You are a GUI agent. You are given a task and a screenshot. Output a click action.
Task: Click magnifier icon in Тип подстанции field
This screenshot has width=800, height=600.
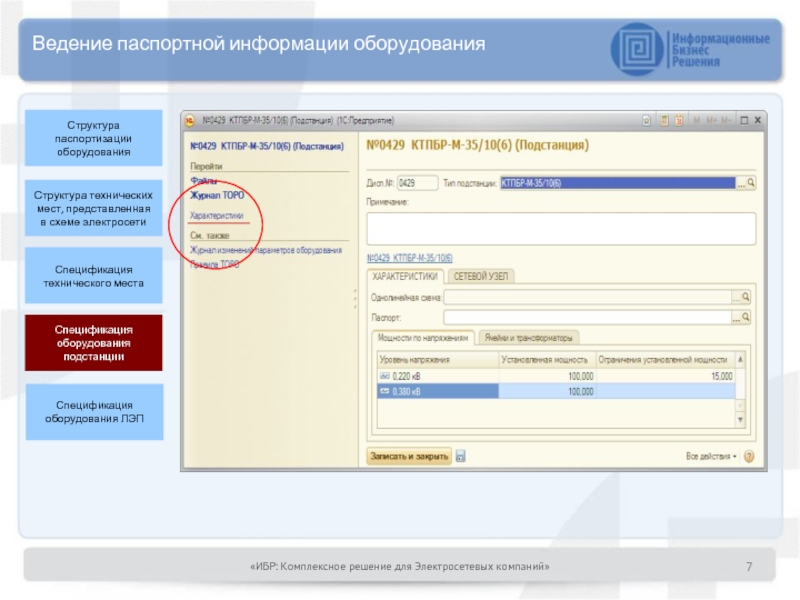click(x=750, y=183)
